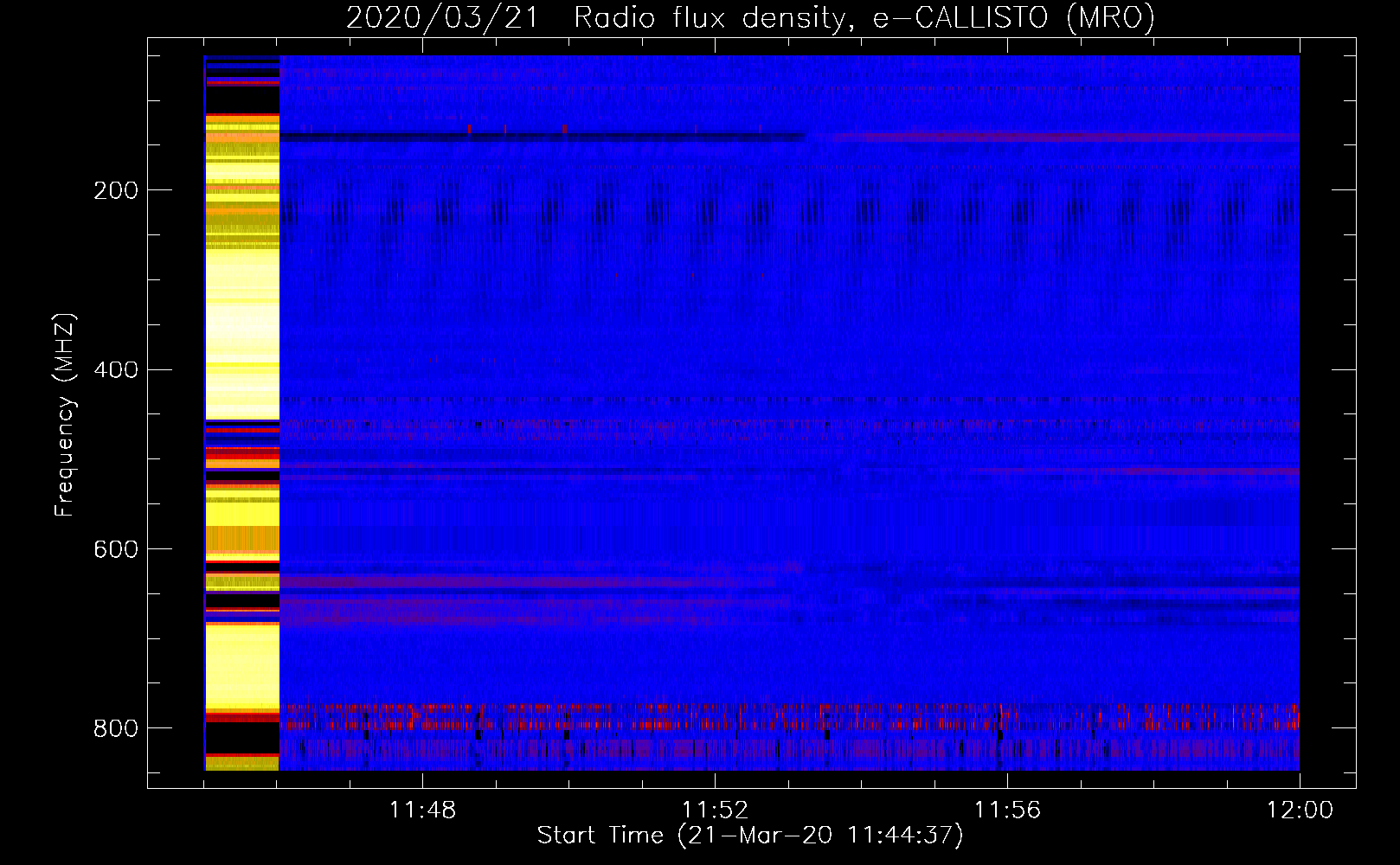Click the 'Frequency (MHZ)' axis label

(x=64, y=414)
